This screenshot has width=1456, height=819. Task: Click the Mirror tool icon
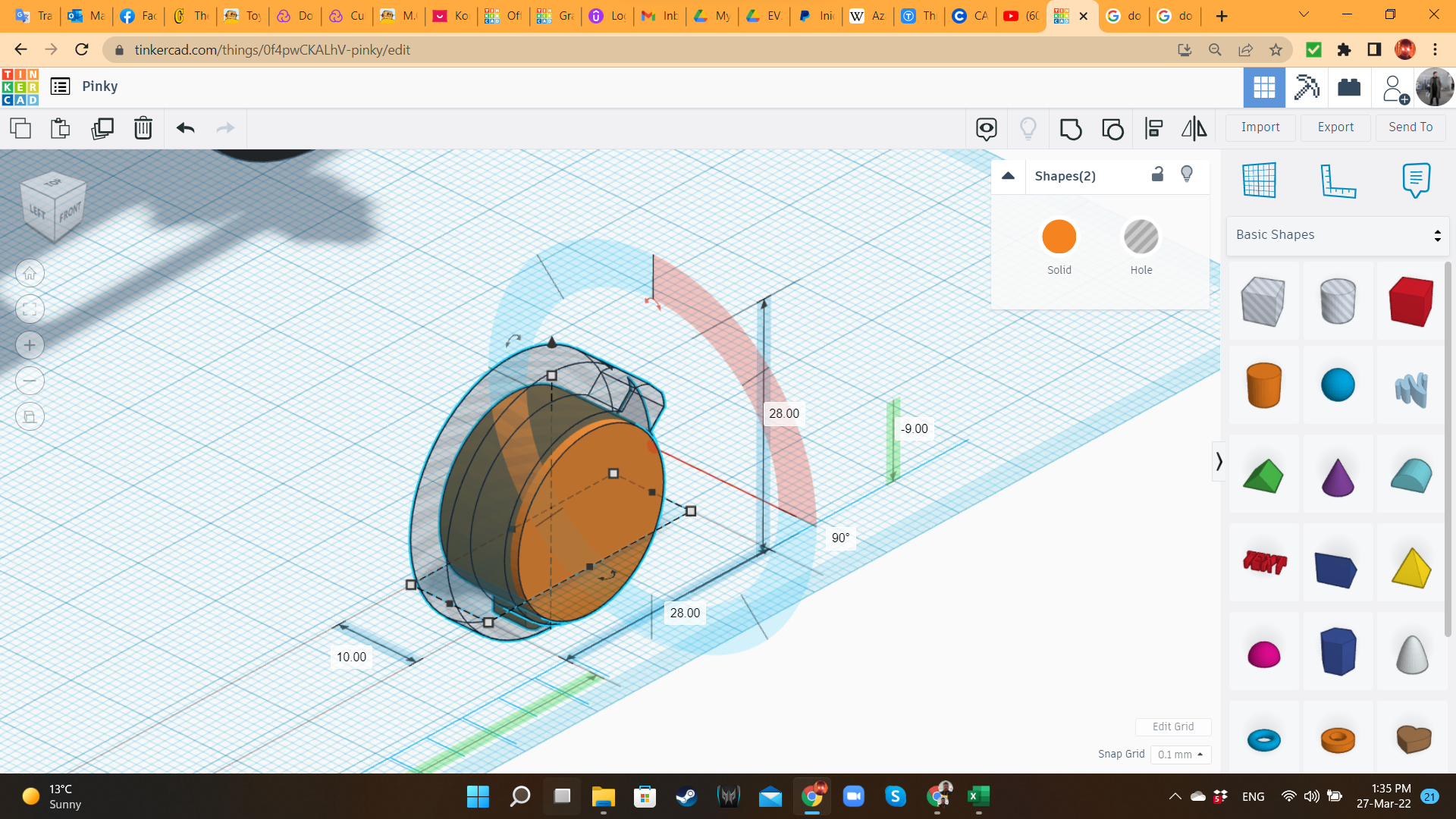pos(1194,129)
